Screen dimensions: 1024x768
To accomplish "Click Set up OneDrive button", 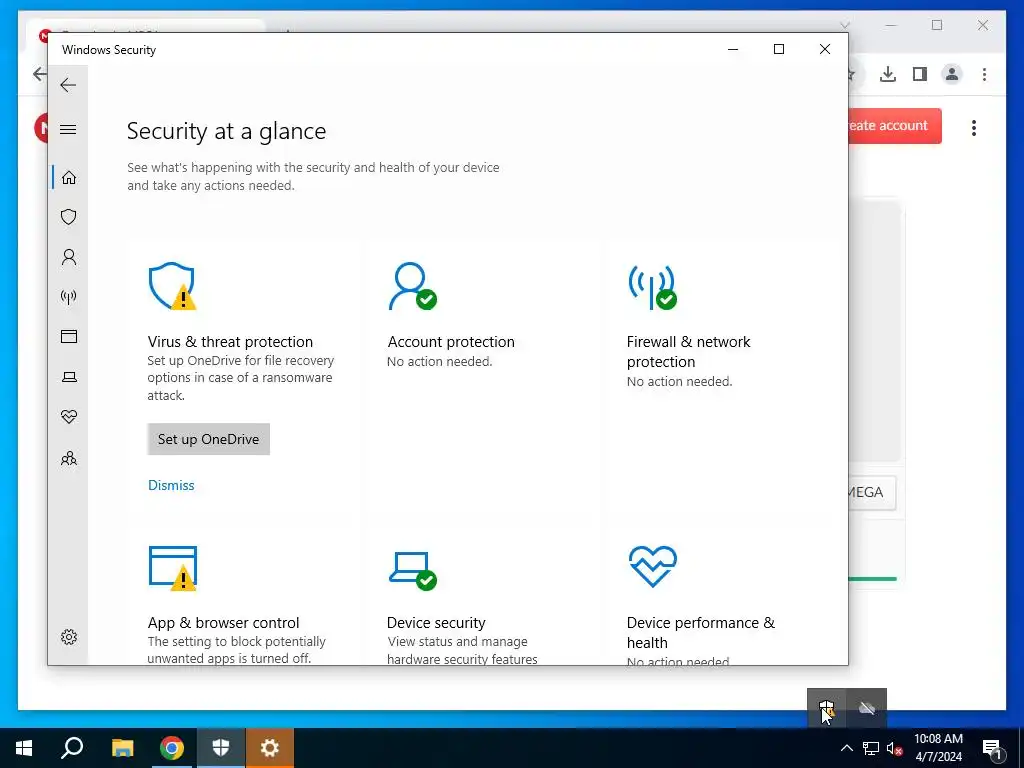I will (208, 439).
